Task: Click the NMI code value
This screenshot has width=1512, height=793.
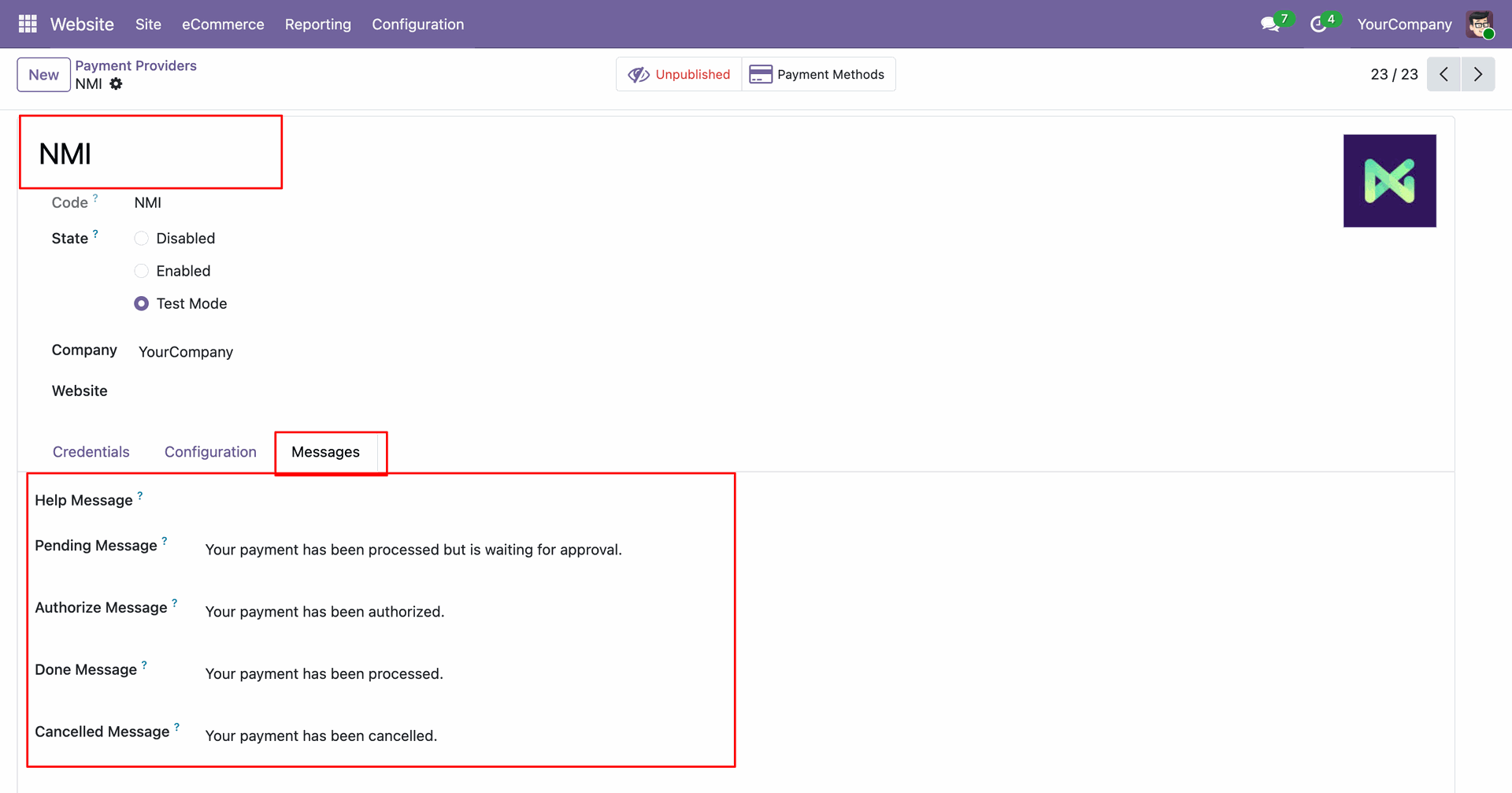Action: 147,203
